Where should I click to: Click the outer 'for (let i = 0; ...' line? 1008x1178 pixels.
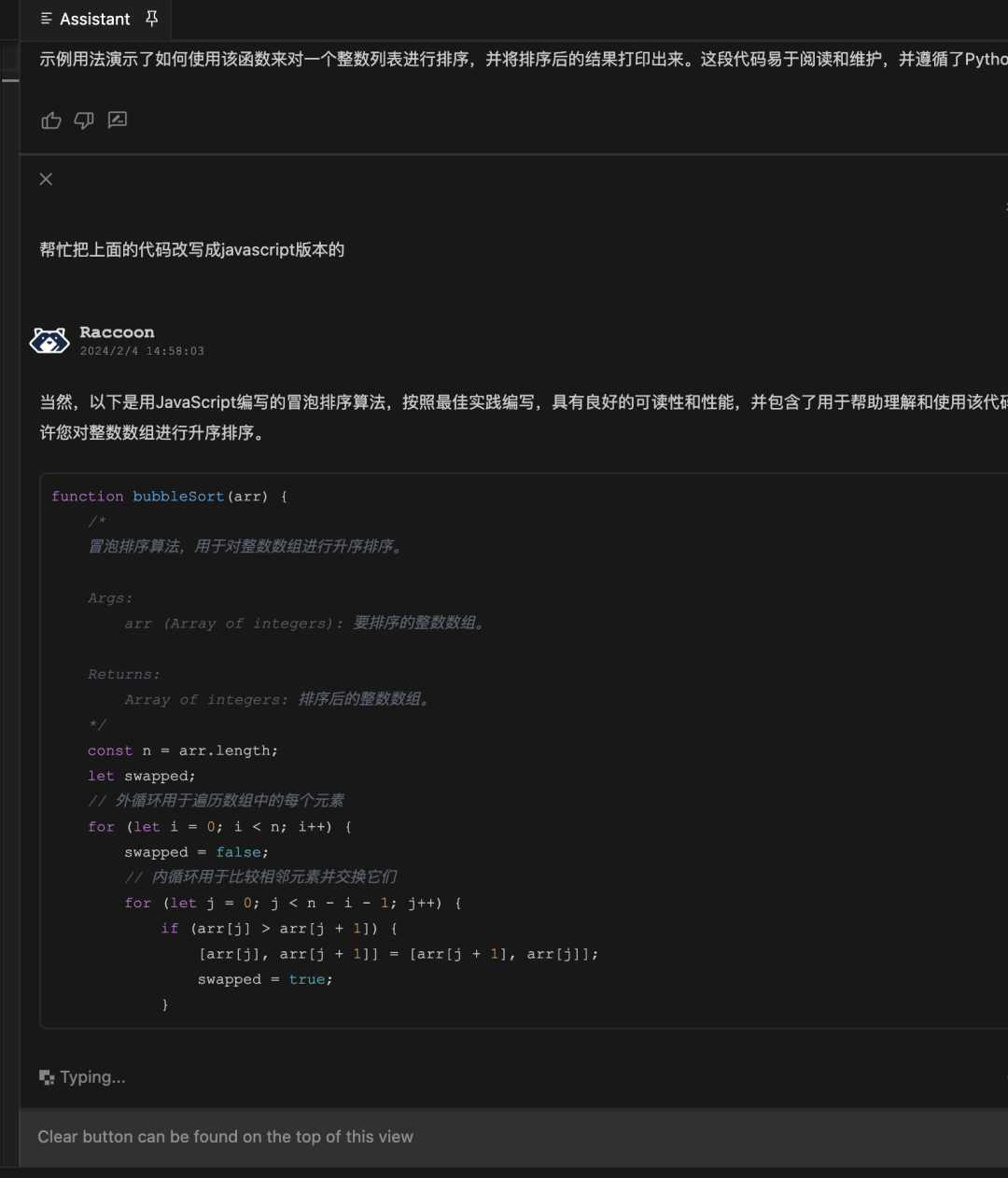point(219,827)
